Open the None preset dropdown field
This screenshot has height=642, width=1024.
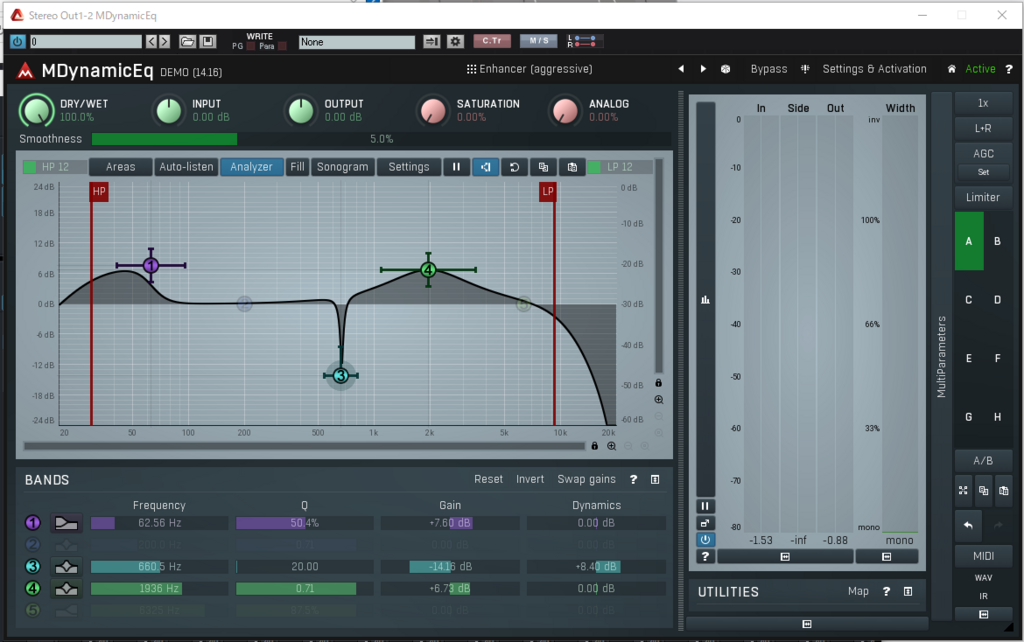[x=357, y=42]
